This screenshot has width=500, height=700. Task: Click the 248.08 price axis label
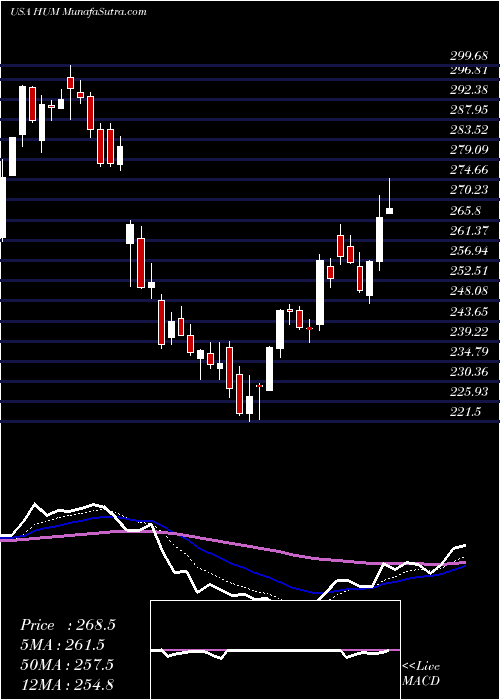click(469, 291)
